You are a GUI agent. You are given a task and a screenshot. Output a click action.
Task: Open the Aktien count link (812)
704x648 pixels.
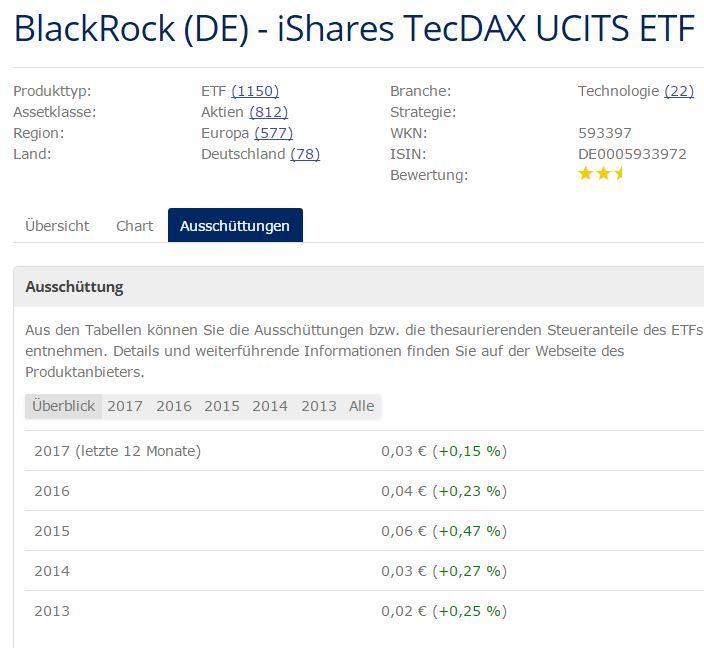tap(268, 112)
